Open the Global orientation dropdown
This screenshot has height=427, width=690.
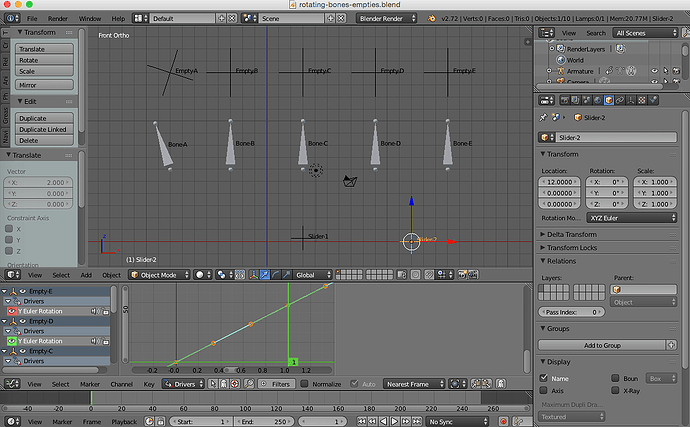click(312, 275)
